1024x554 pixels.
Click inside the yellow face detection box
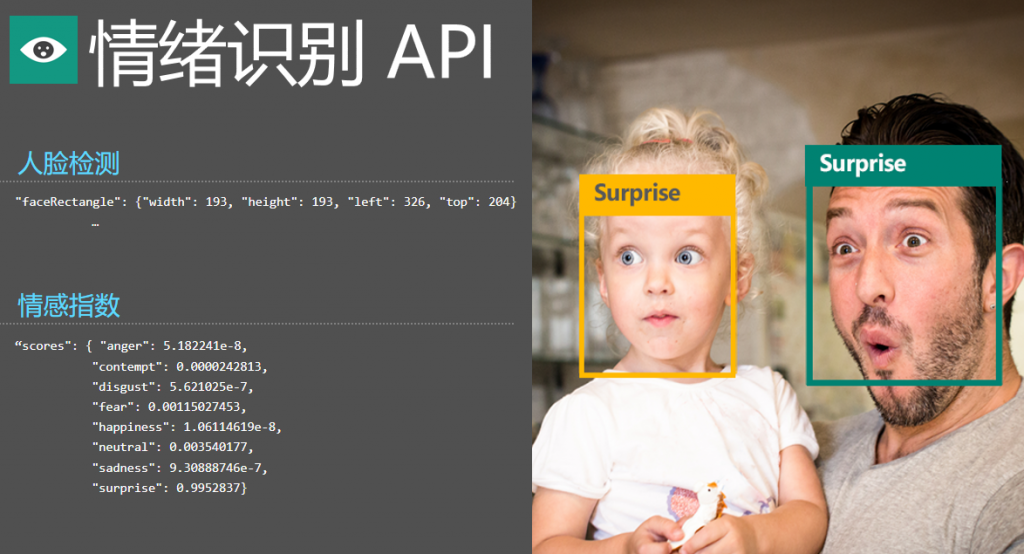click(x=659, y=290)
